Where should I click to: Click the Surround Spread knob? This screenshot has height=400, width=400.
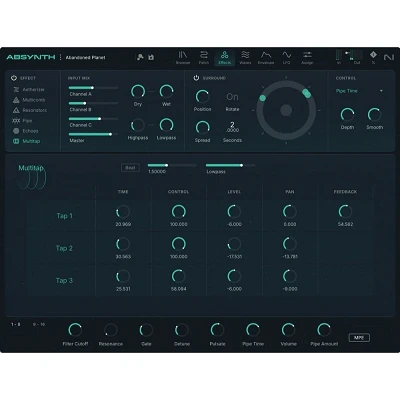[x=202, y=127]
